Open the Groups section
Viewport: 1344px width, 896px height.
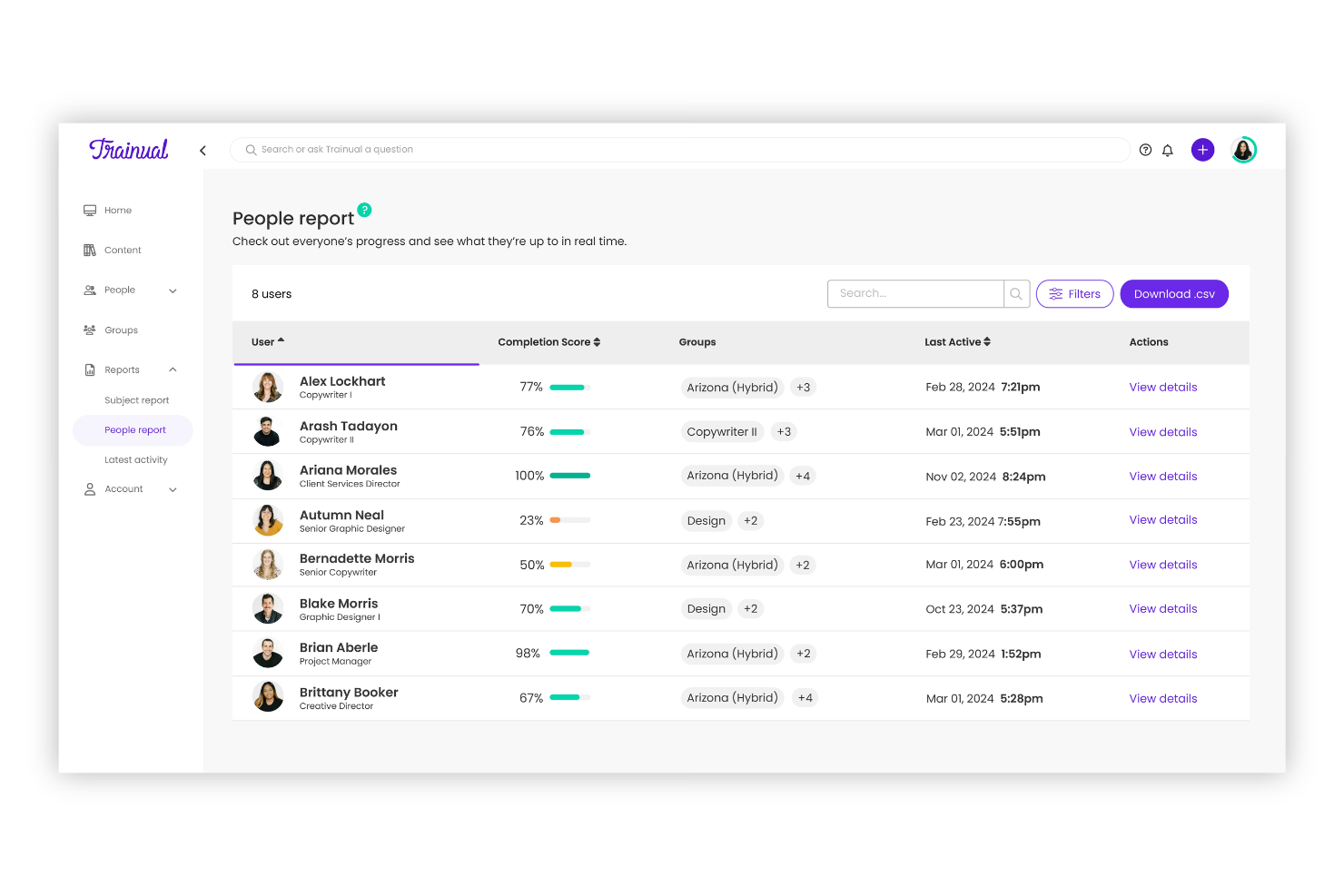120,330
